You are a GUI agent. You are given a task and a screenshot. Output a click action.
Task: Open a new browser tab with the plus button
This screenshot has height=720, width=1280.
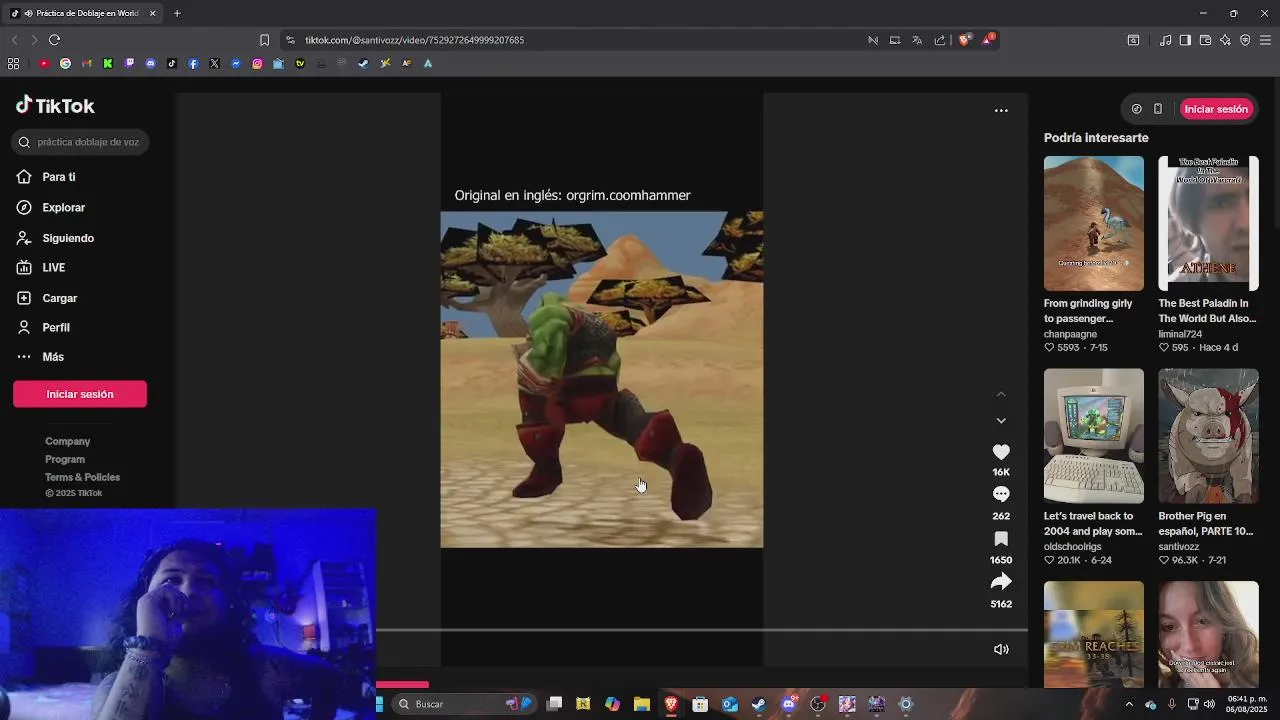(x=177, y=13)
